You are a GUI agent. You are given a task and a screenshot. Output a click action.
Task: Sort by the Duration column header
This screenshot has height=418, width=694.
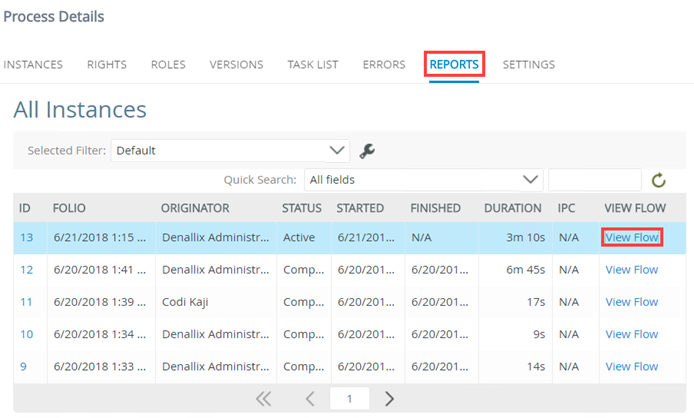point(513,208)
